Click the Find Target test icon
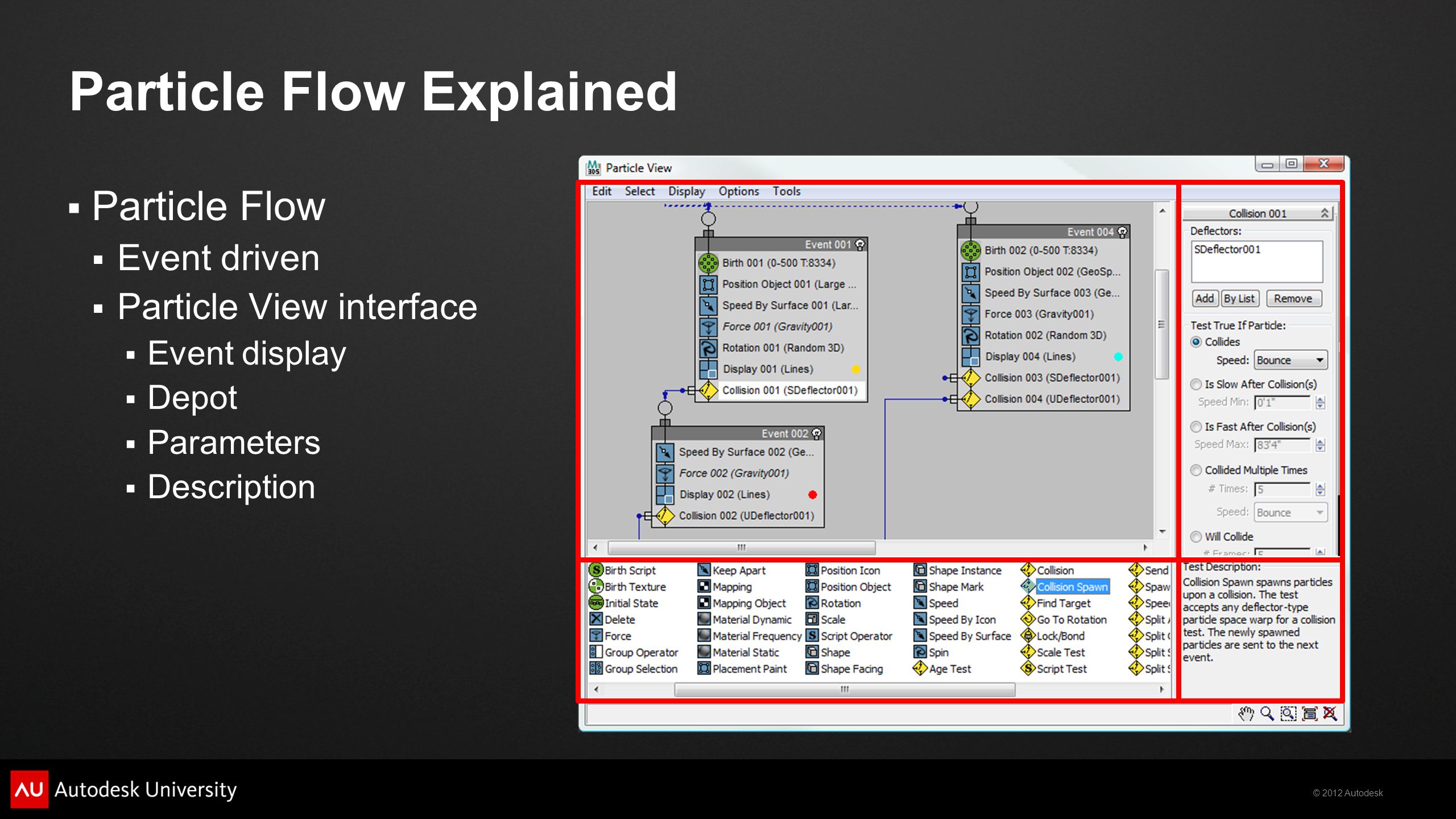Screen dimensions: 1456x819 pos(1028,602)
